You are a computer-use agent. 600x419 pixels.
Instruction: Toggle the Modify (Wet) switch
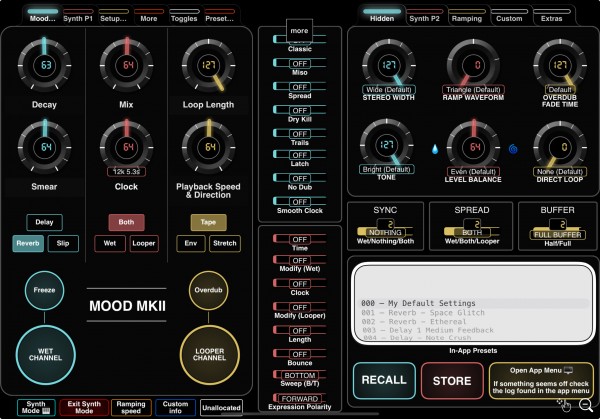(x=300, y=260)
